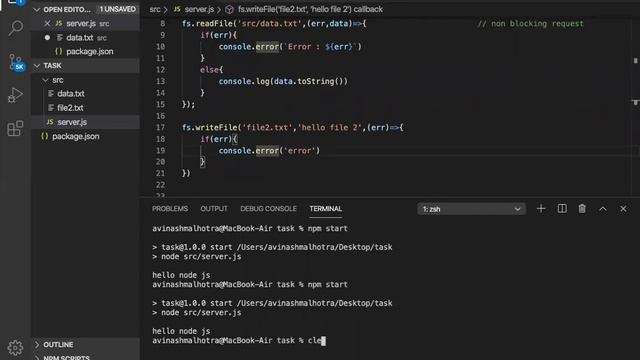Switch to the Output tab
This screenshot has width=640, height=360.
point(214,209)
